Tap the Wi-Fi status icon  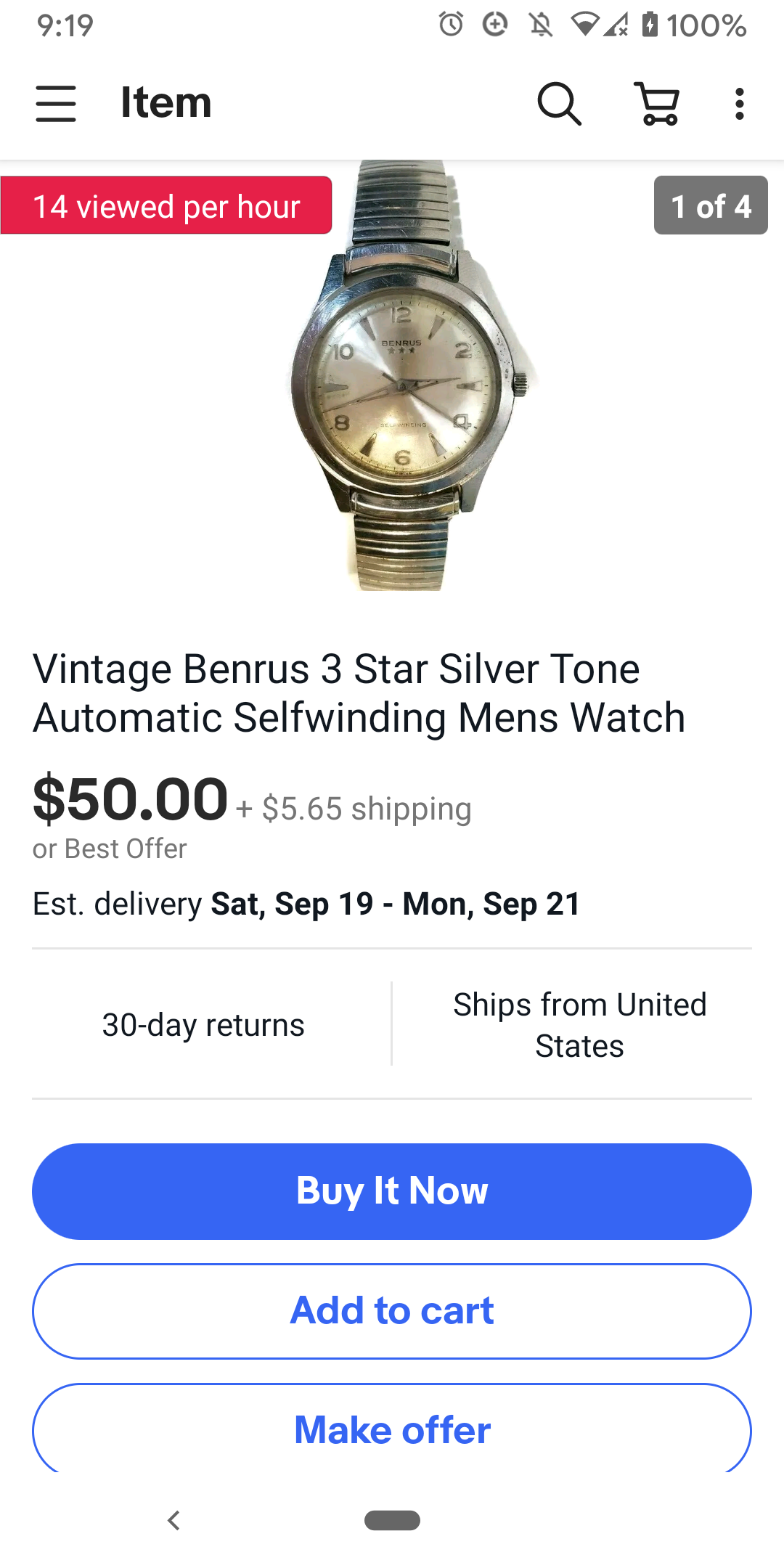(x=584, y=25)
